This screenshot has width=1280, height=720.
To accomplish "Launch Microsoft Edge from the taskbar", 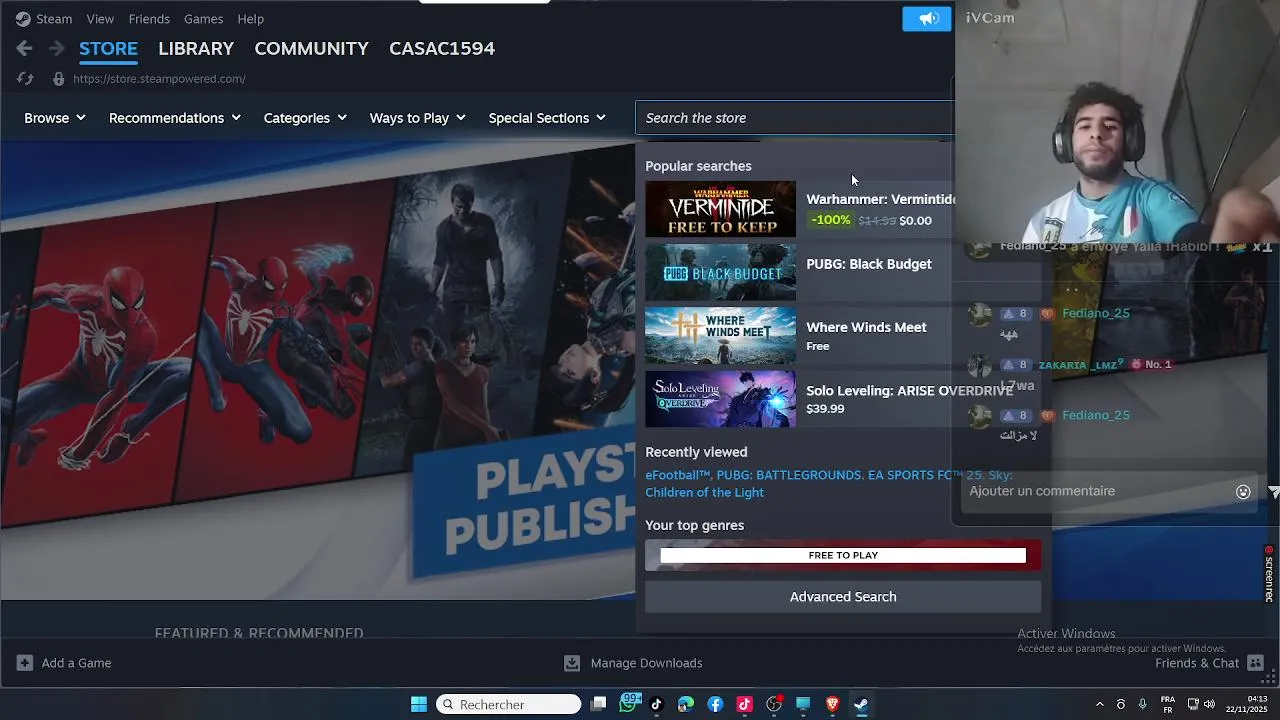I will pyautogui.click(x=685, y=704).
